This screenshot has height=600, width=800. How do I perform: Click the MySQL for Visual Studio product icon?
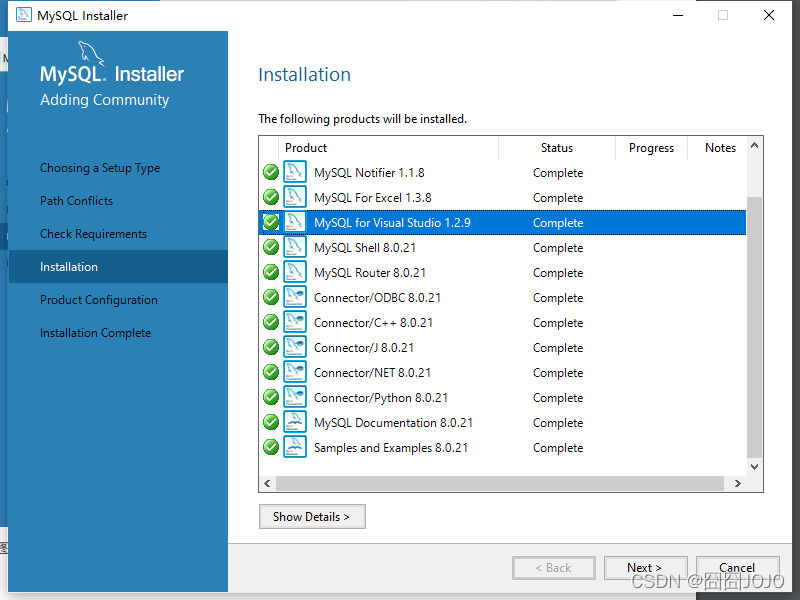(x=295, y=222)
